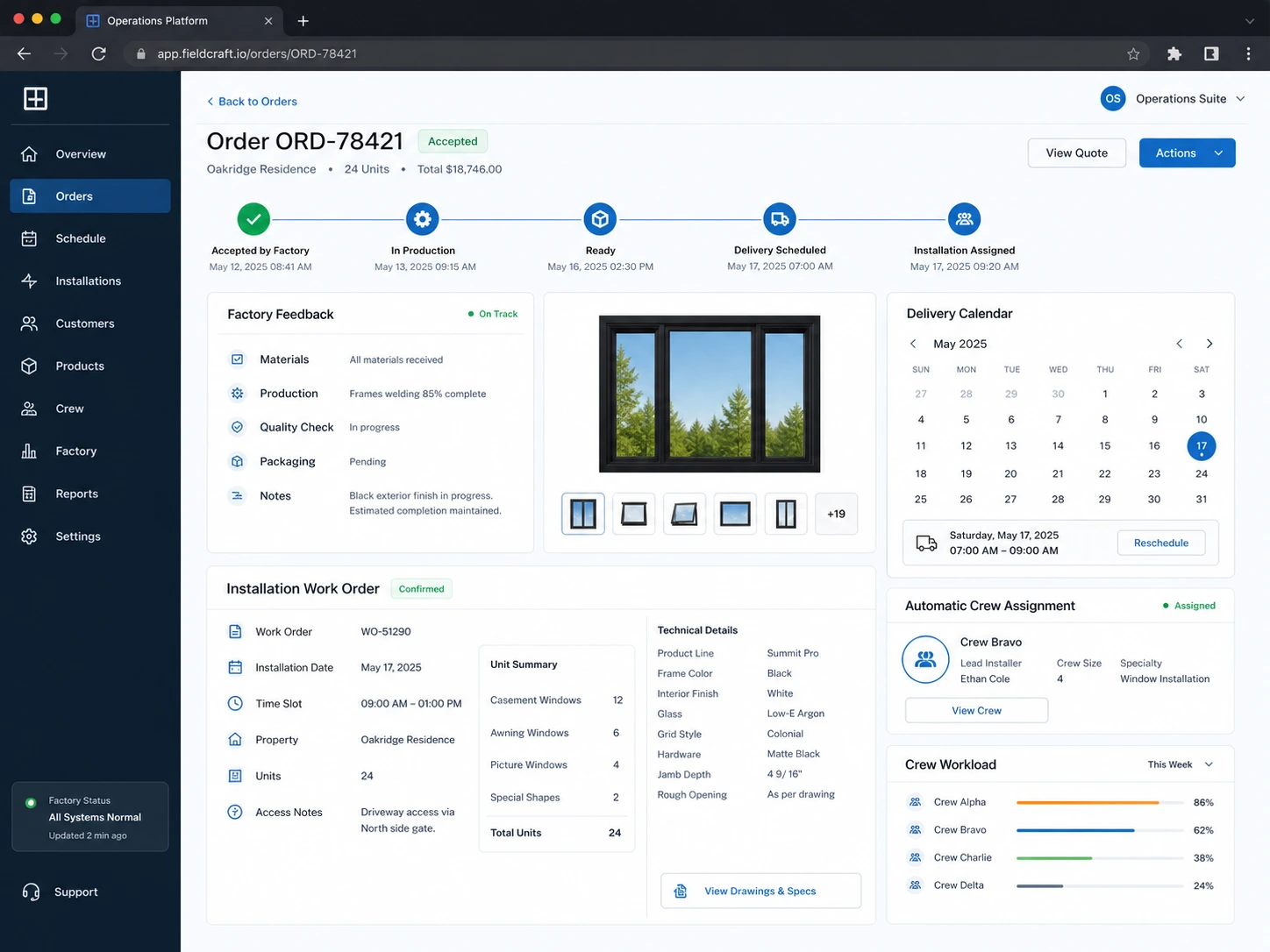1270x952 pixels.
Task: Select May 16 in the calendar
Action: point(1154,446)
